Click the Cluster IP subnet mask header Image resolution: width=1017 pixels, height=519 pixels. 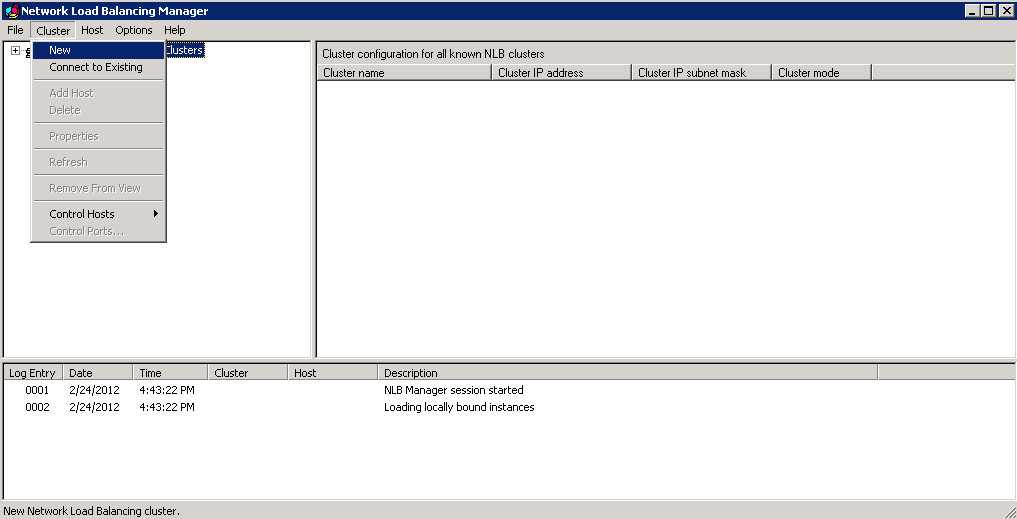[702, 73]
